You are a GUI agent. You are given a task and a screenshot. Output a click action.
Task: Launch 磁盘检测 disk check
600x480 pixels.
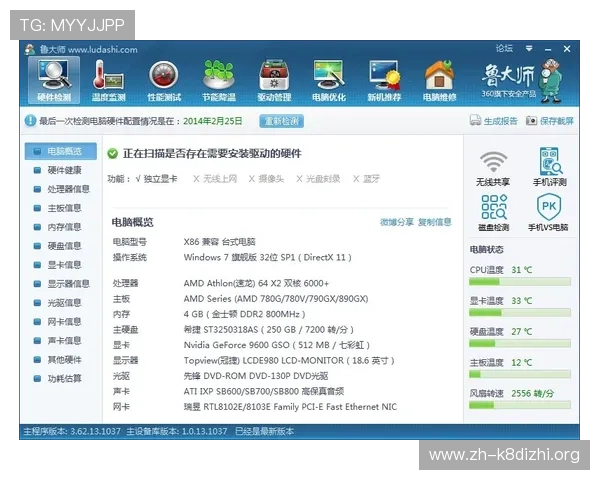click(x=493, y=212)
